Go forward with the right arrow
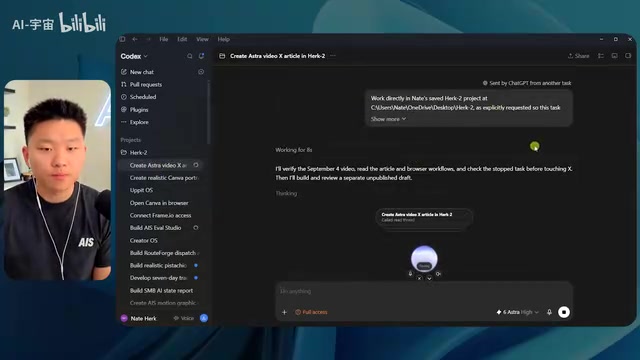The image size is (640, 360). tap(148, 39)
